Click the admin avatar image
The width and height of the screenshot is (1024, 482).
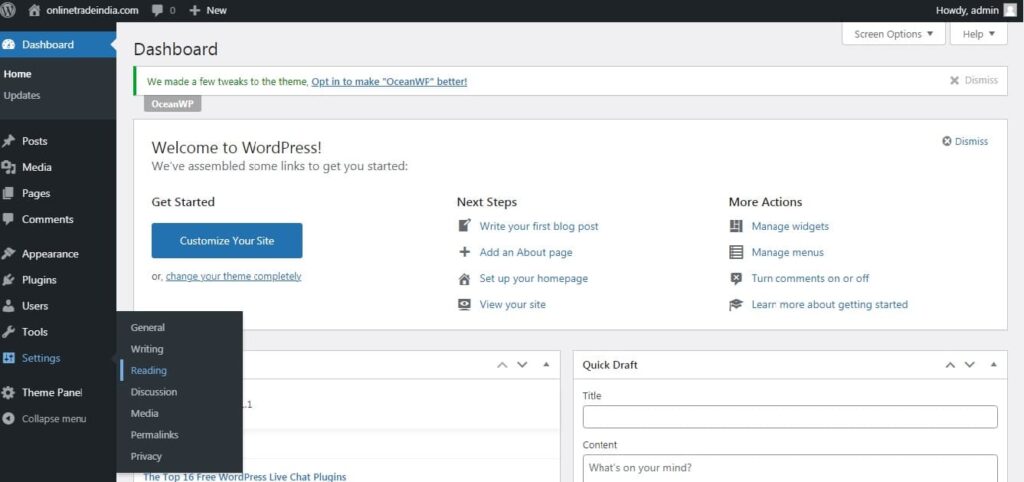pos(1010,10)
